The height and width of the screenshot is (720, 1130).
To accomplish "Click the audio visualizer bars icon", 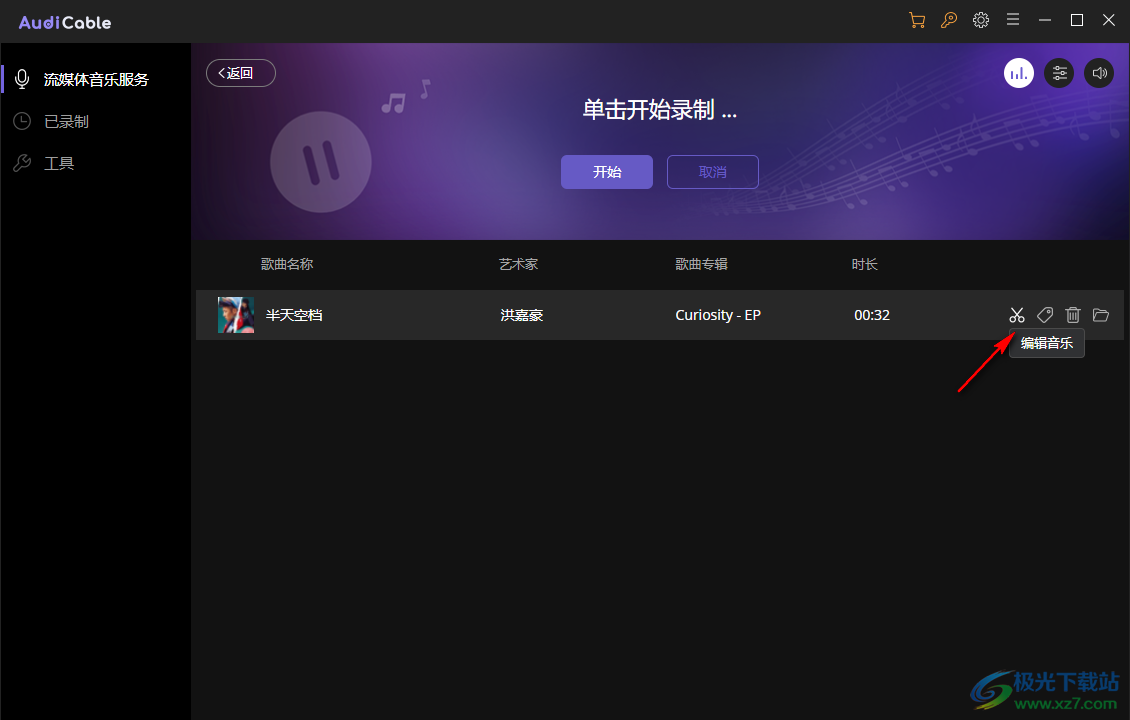I will [x=1018, y=72].
